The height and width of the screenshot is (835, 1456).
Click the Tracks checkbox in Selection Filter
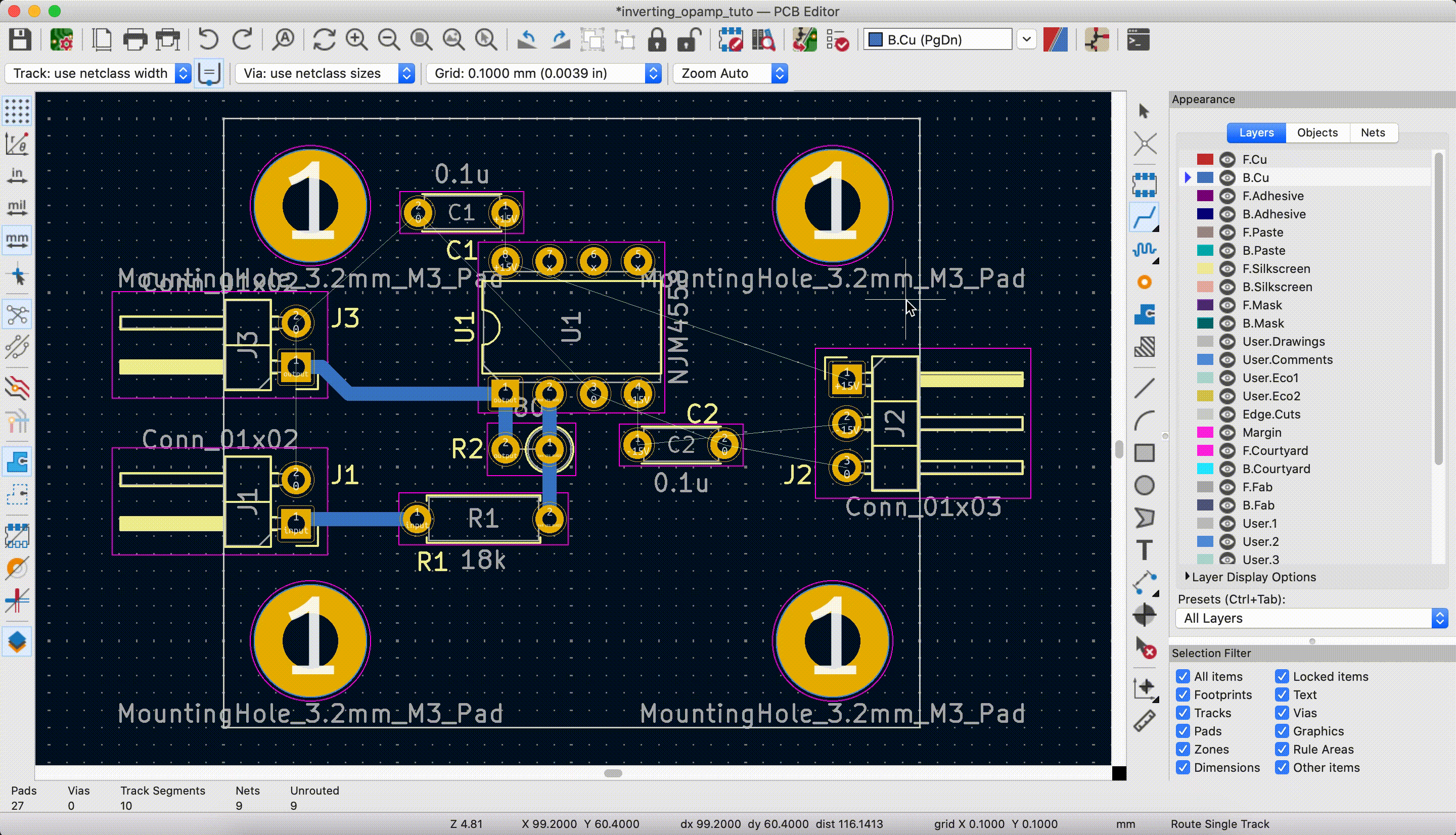tap(1183, 713)
